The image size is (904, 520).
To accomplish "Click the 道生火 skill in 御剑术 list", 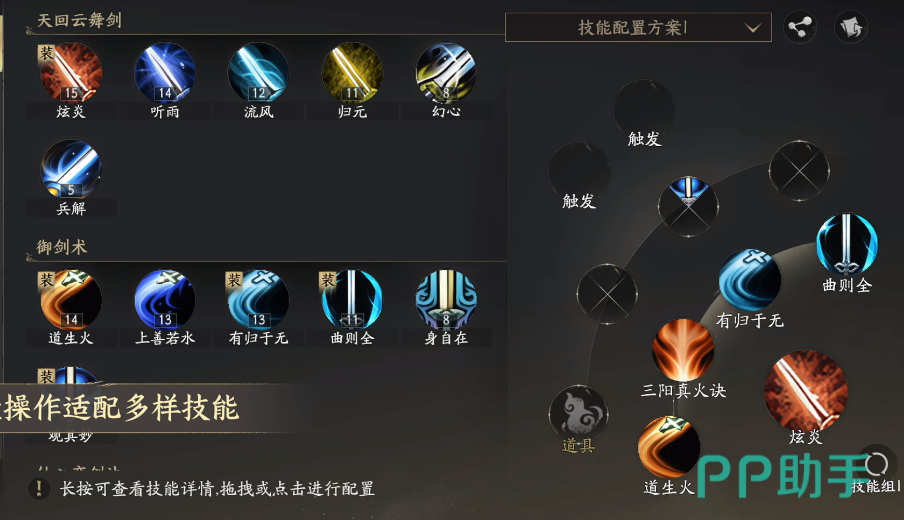I will point(71,300).
